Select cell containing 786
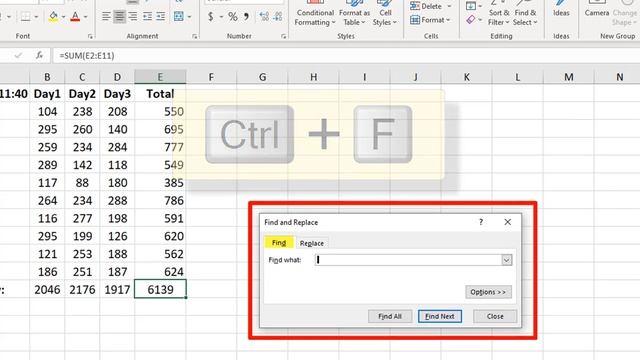Image resolution: width=640 pixels, height=360 pixels. point(160,200)
